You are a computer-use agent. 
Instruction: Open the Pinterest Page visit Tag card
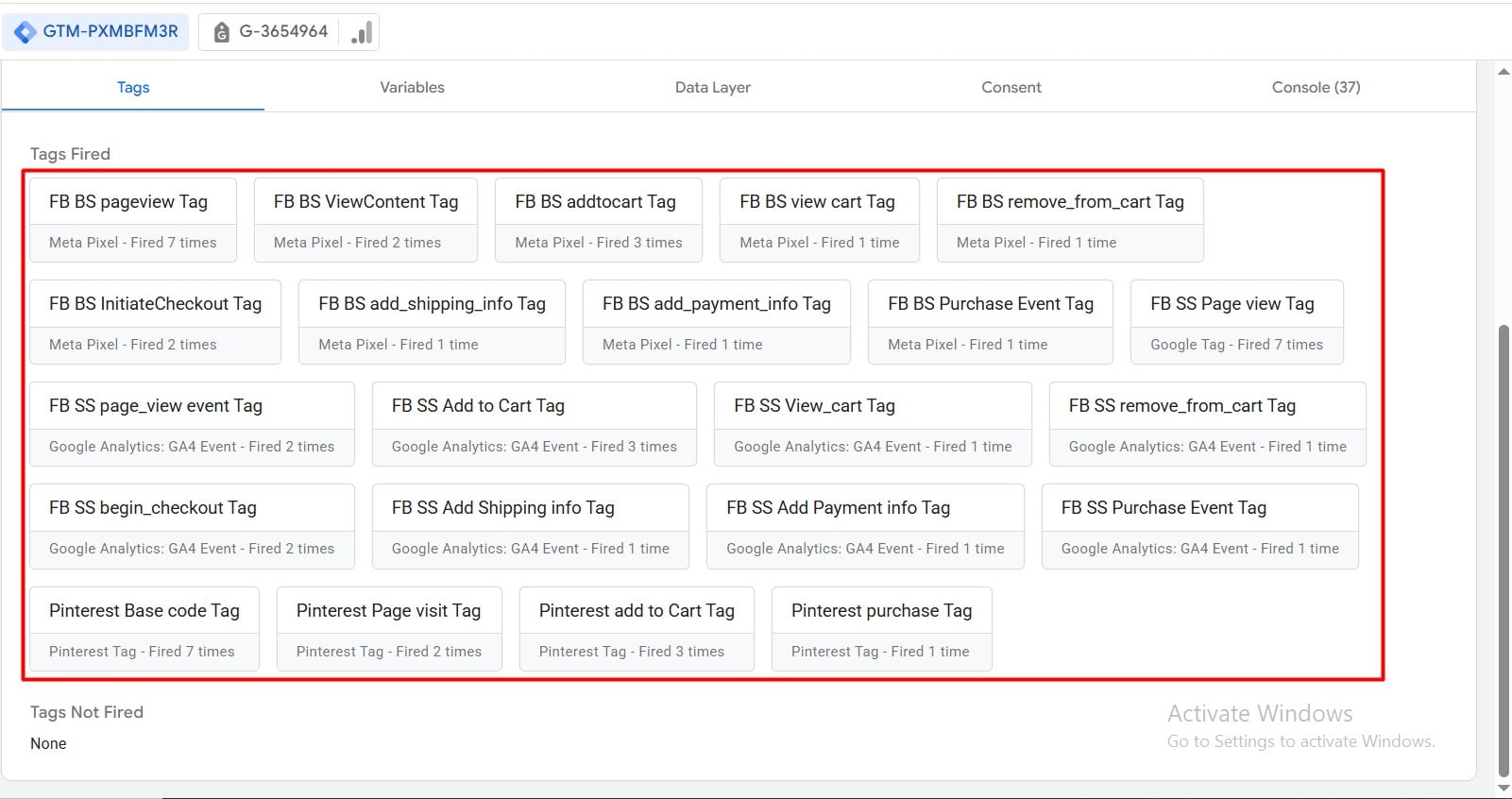point(389,629)
